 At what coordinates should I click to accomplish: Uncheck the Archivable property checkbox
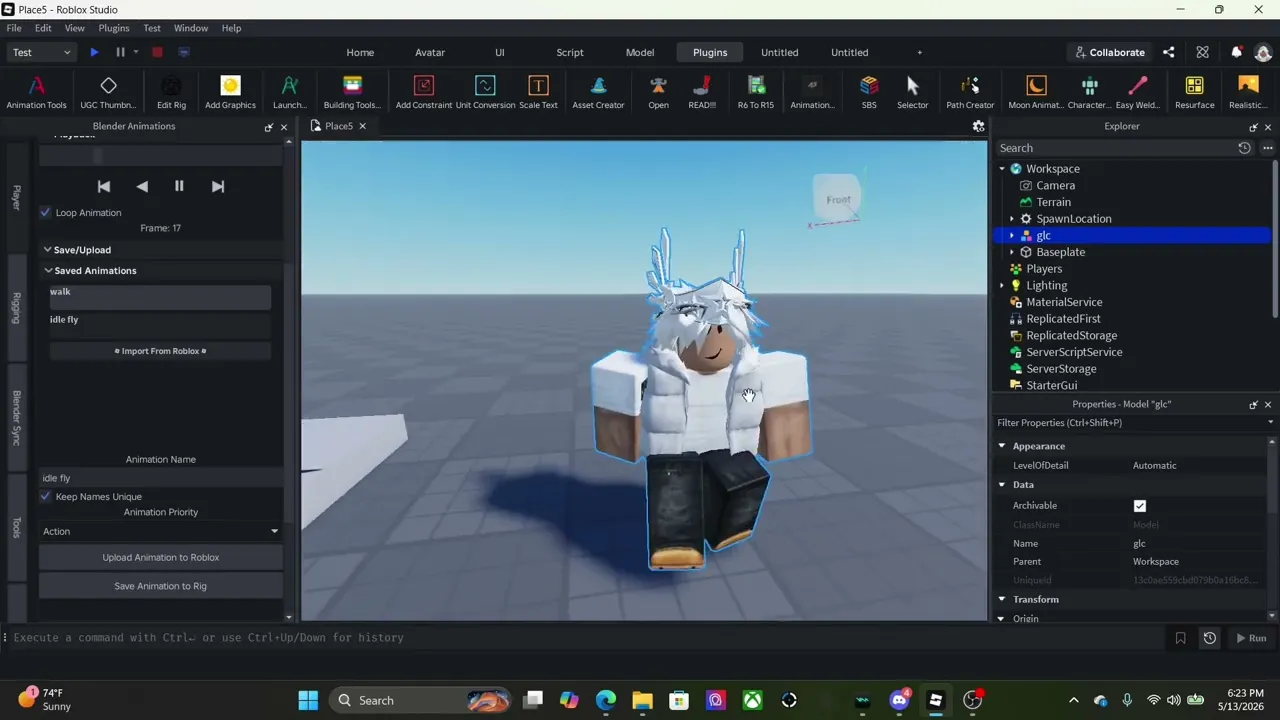pos(1140,506)
